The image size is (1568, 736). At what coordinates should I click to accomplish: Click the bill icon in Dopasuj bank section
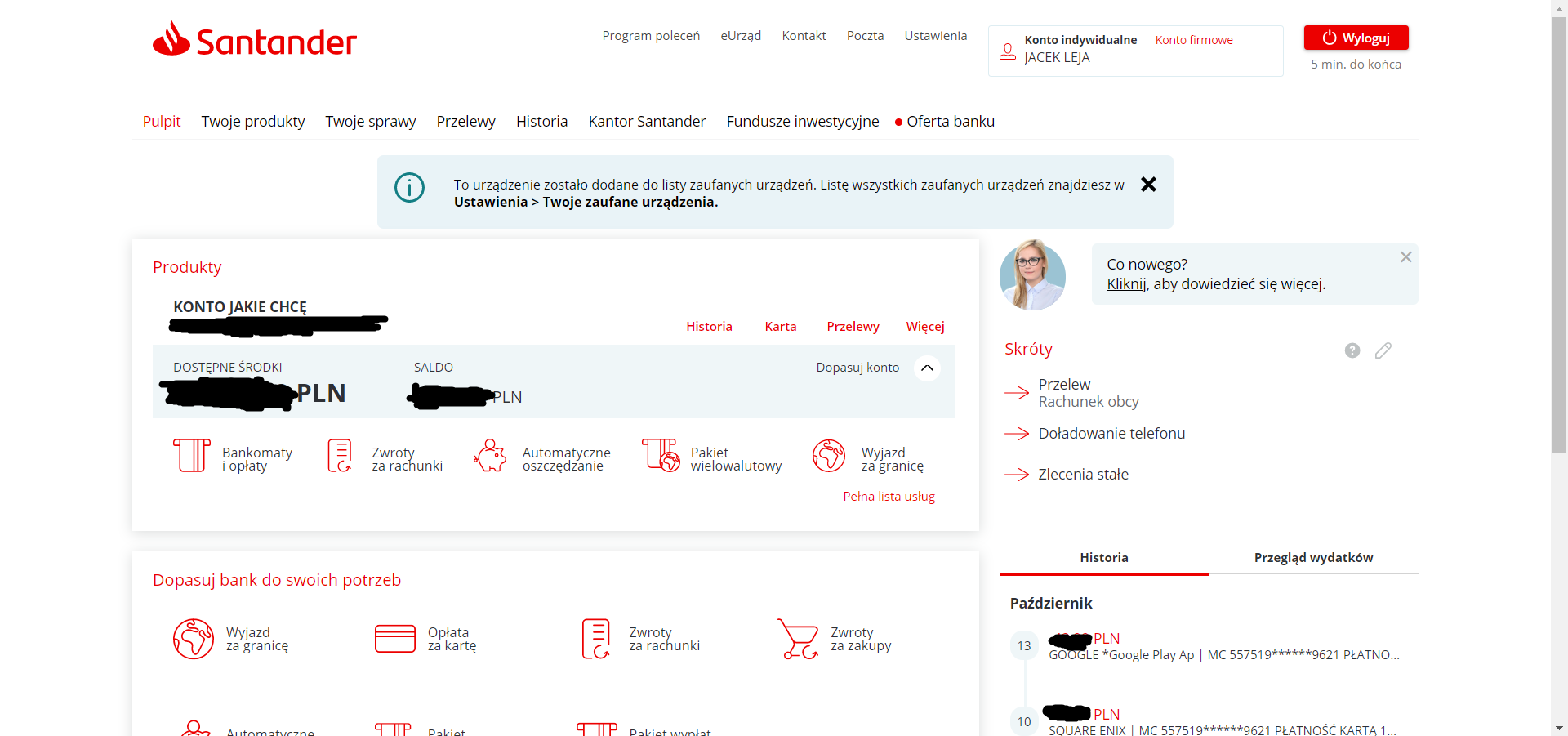[x=596, y=639]
